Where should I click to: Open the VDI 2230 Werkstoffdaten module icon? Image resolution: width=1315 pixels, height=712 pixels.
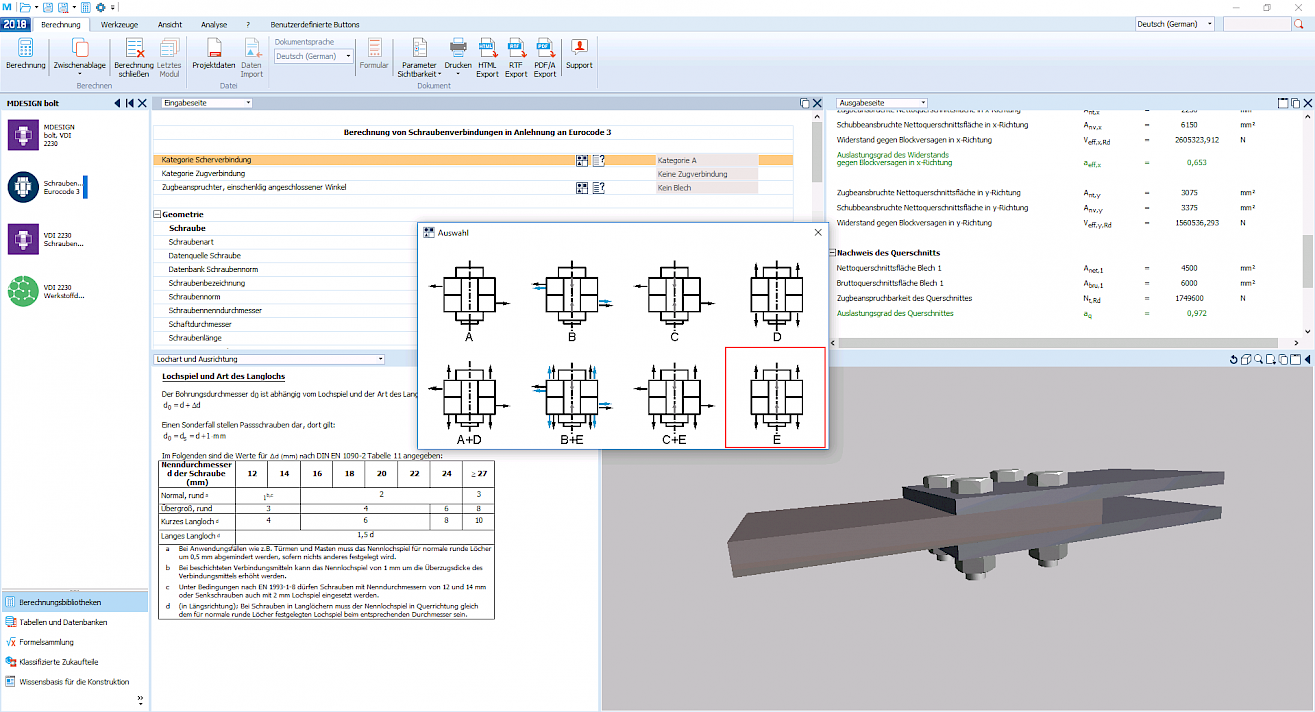pyautogui.click(x=23, y=291)
